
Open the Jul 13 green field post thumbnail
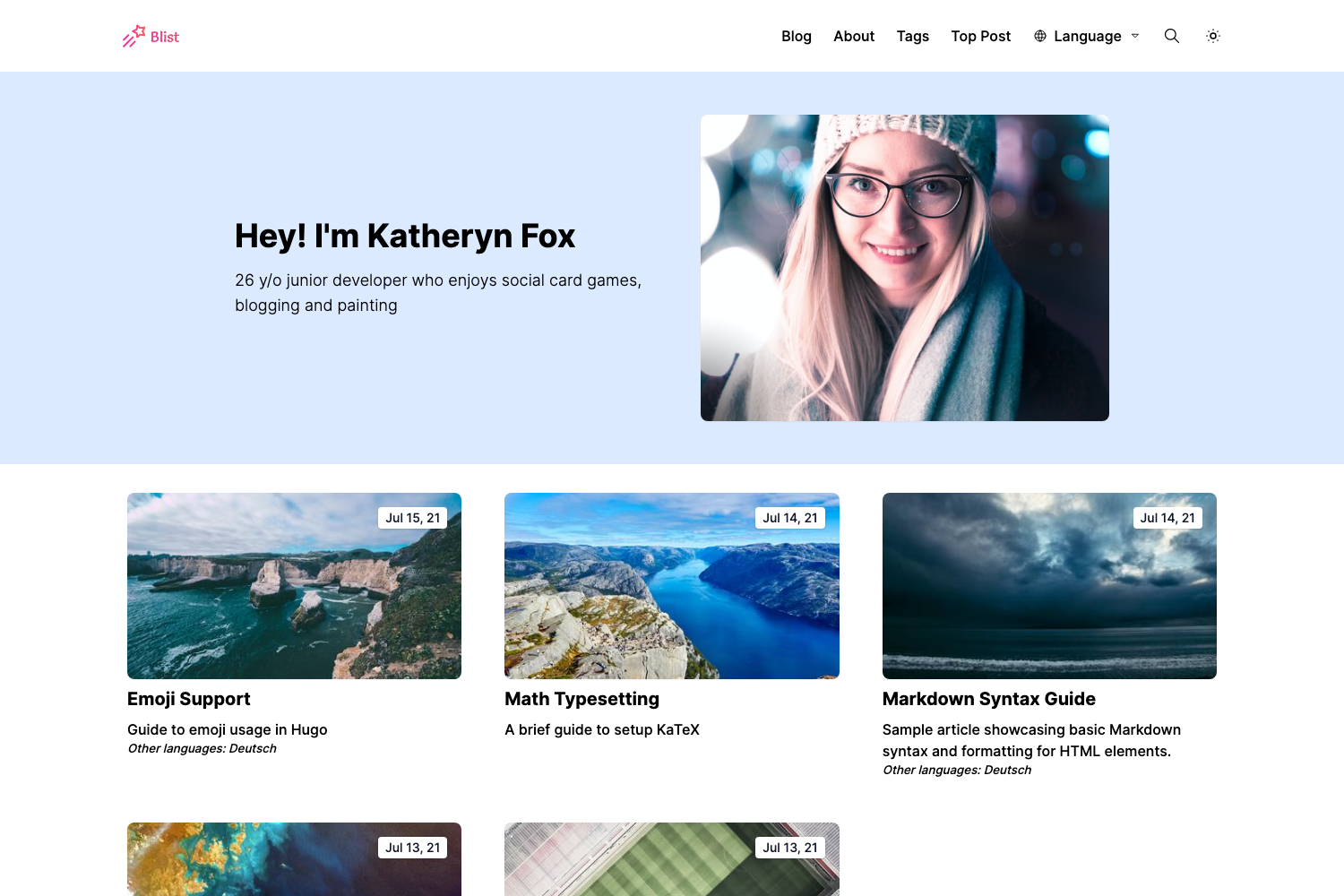tap(671, 860)
